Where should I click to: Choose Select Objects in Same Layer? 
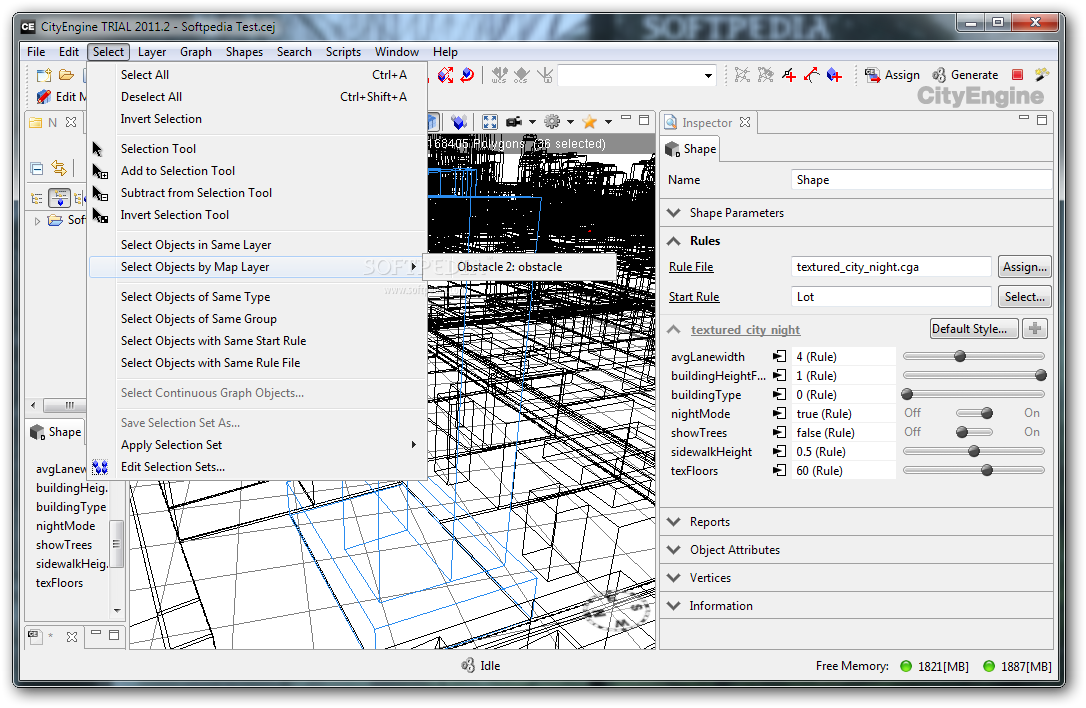point(258,245)
